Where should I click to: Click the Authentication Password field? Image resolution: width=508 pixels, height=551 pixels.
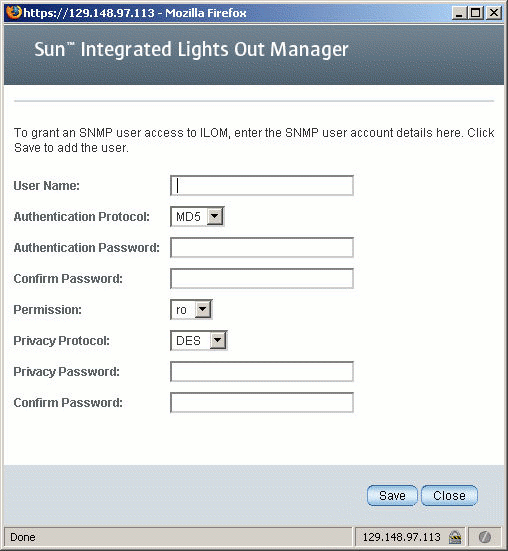(262, 248)
